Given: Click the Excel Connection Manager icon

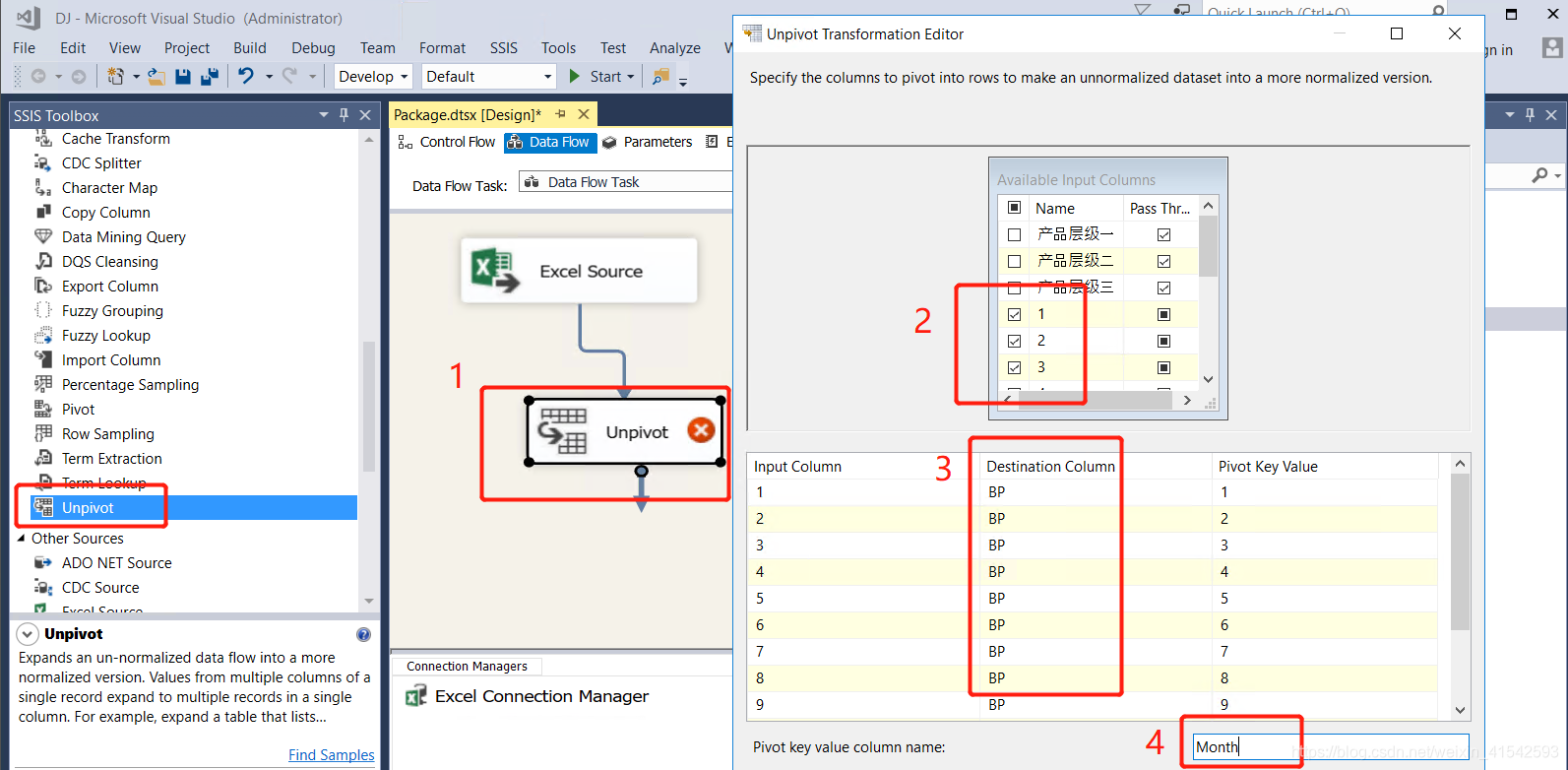Looking at the screenshot, I should pos(415,696).
